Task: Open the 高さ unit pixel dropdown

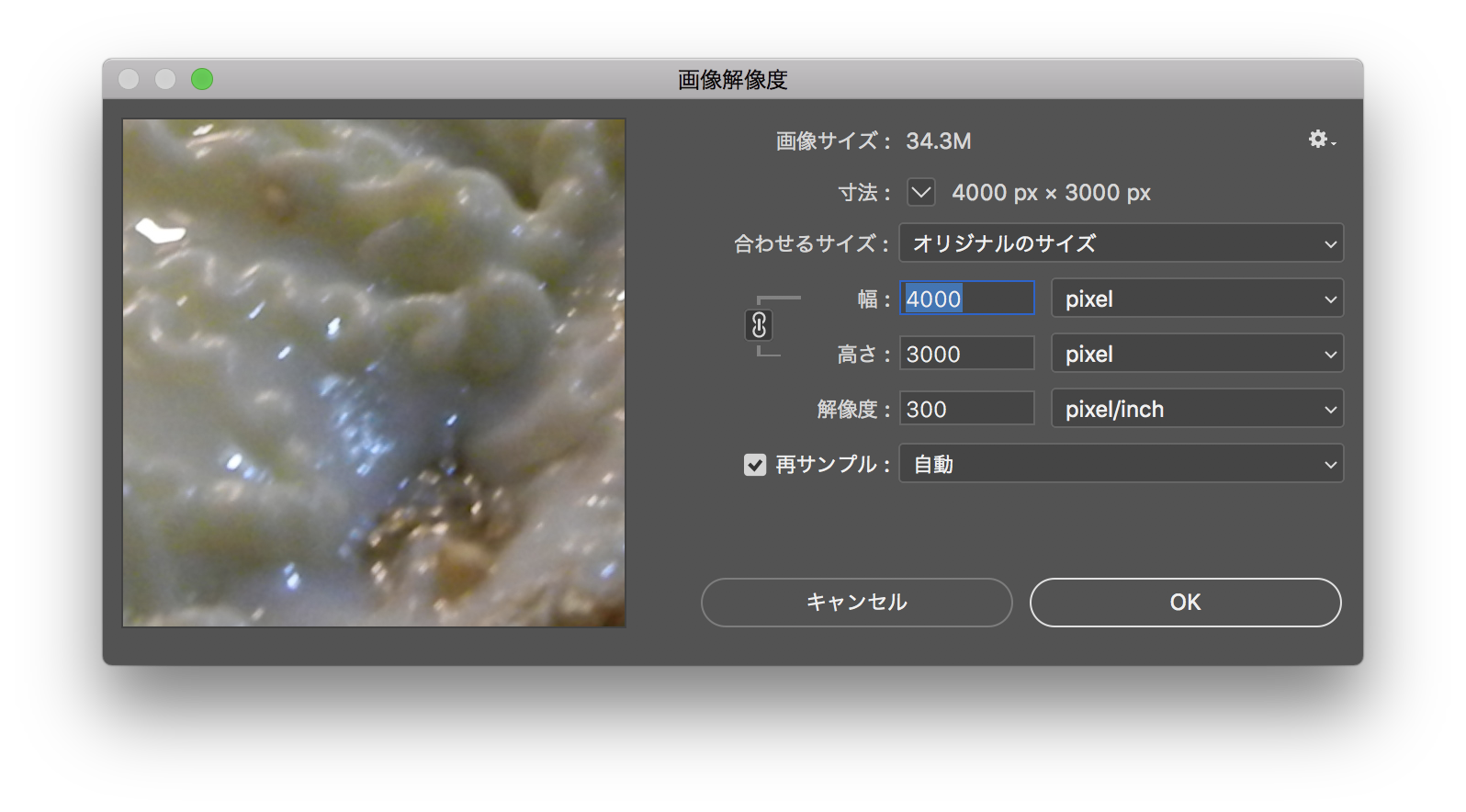Action: [1197, 354]
